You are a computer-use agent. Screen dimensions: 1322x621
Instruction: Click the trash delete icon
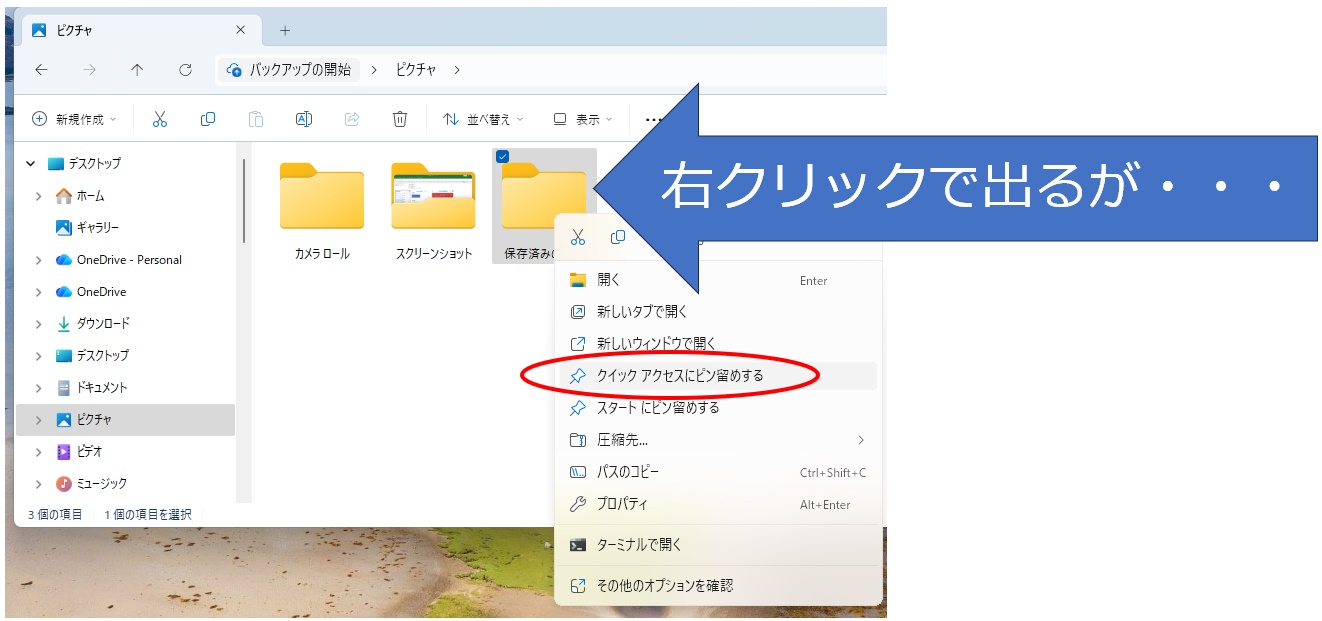(x=400, y=119)
